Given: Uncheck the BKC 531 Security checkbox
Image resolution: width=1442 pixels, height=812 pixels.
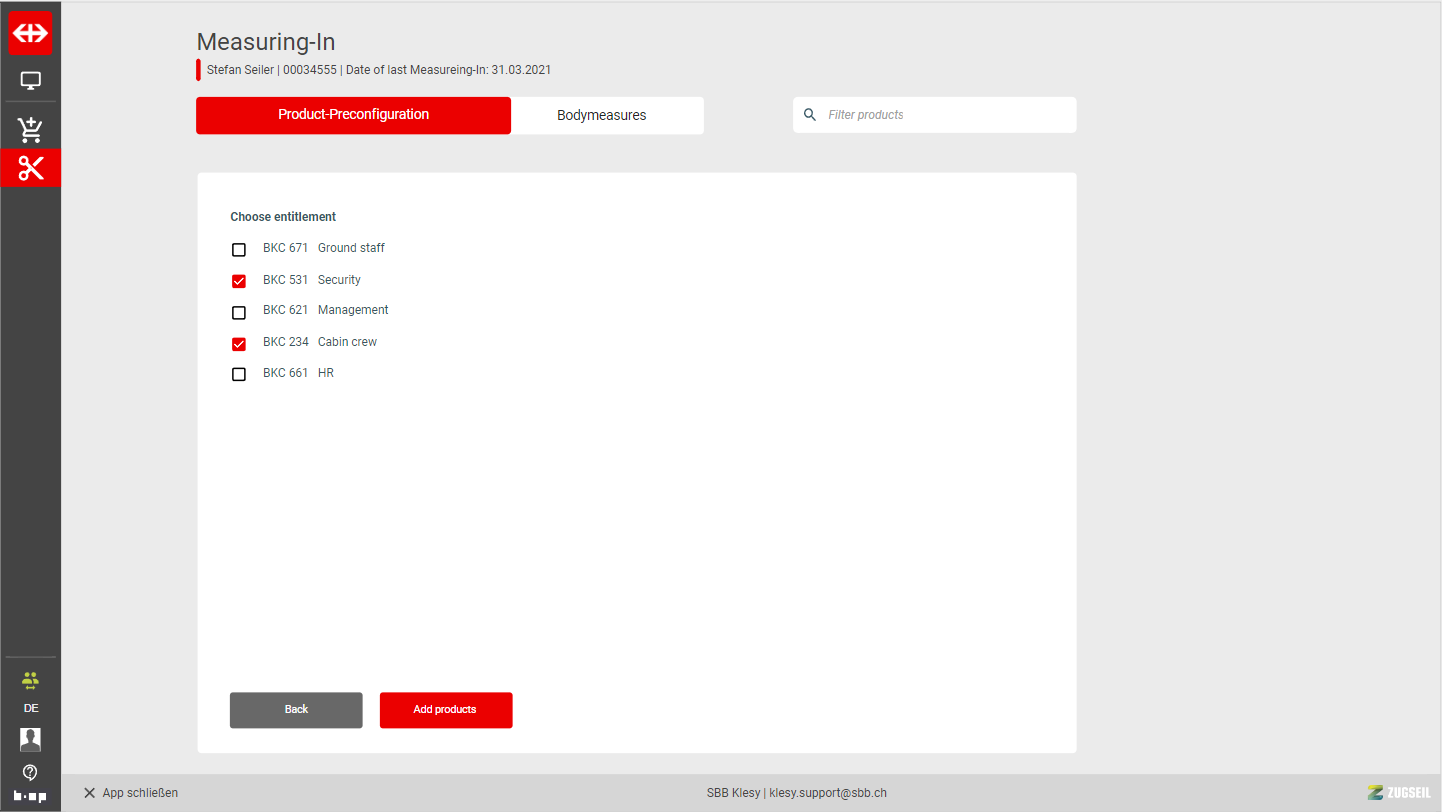Looking at the screenshot, I should coord(239,281).
